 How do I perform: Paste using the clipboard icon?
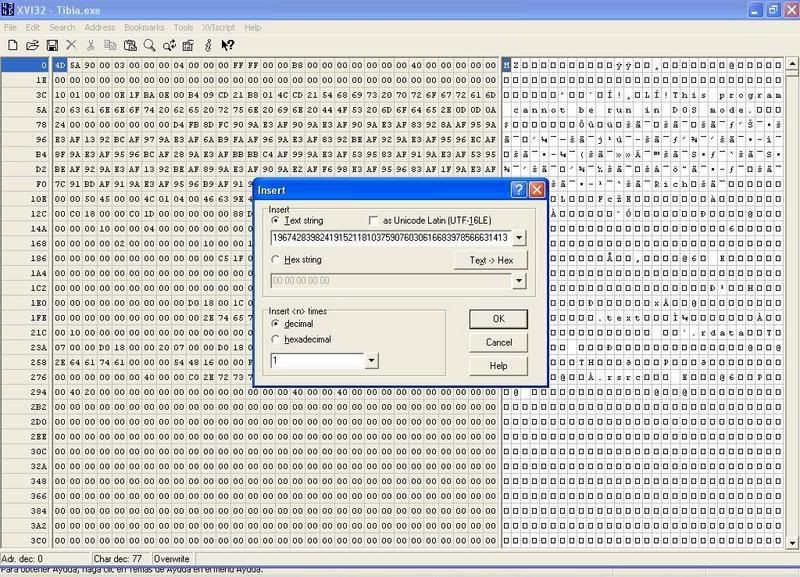(130, 45)
